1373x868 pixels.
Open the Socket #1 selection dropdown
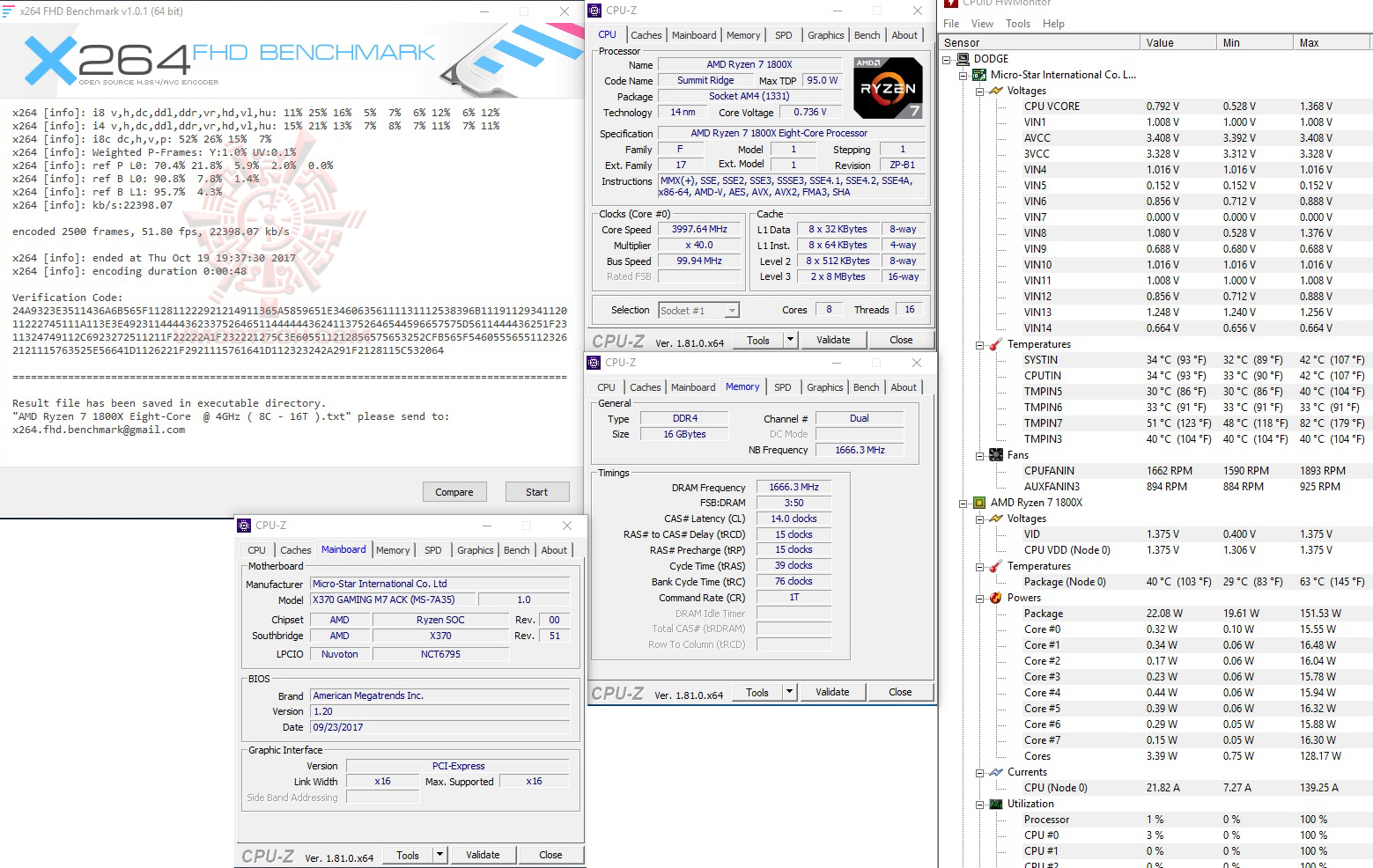(732, 310)
